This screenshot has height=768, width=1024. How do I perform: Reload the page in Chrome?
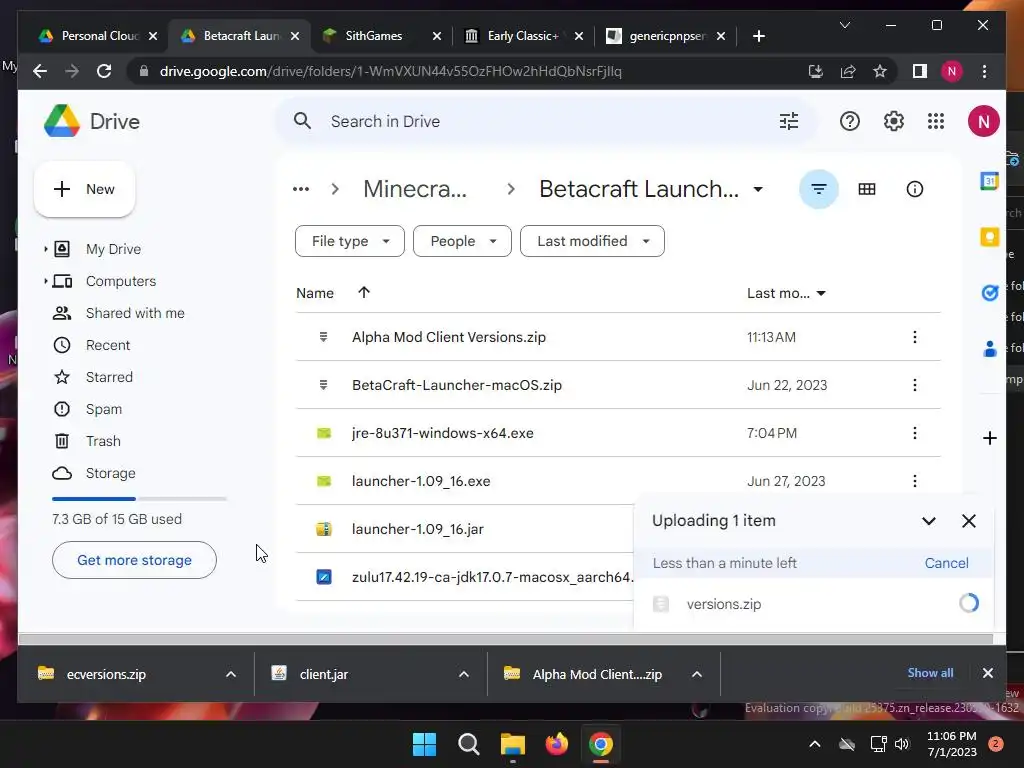click(104, 71)
